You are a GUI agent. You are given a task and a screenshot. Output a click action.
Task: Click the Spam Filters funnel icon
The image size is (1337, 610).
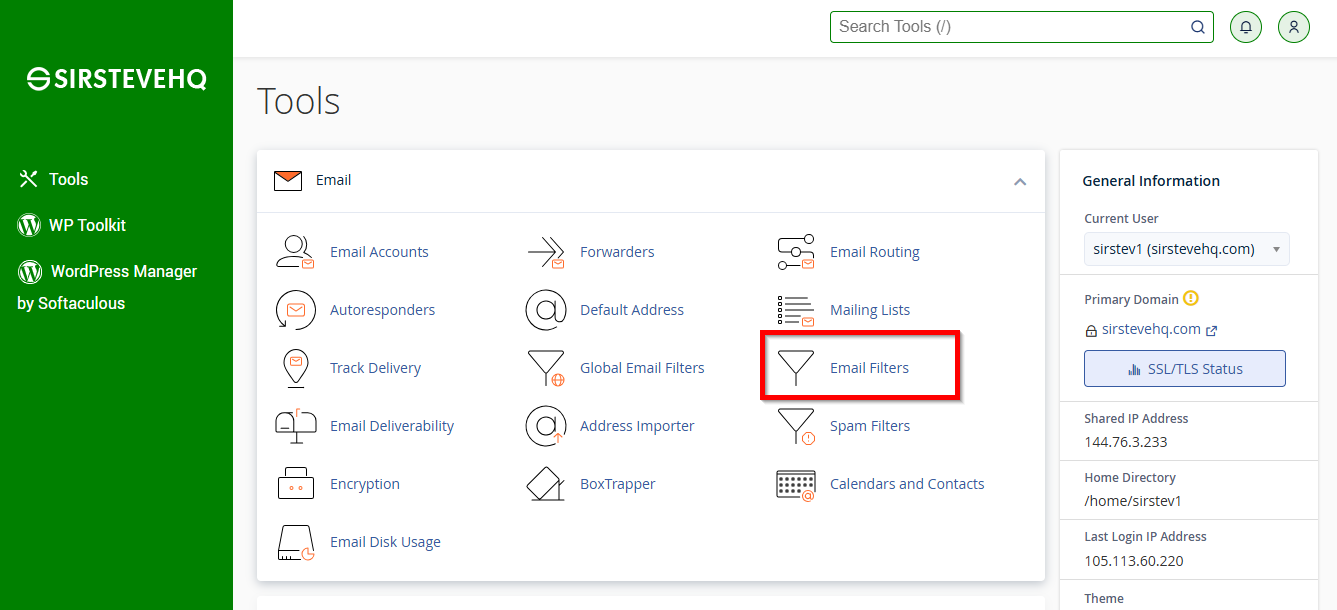coord(796,426)
